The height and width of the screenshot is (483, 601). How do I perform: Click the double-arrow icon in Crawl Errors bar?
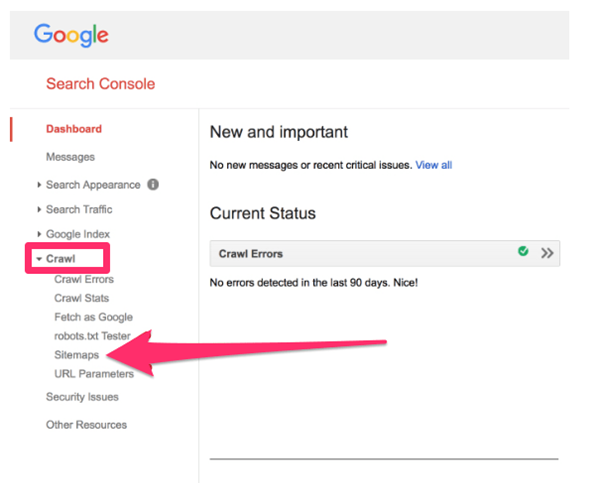pos(547,253)
